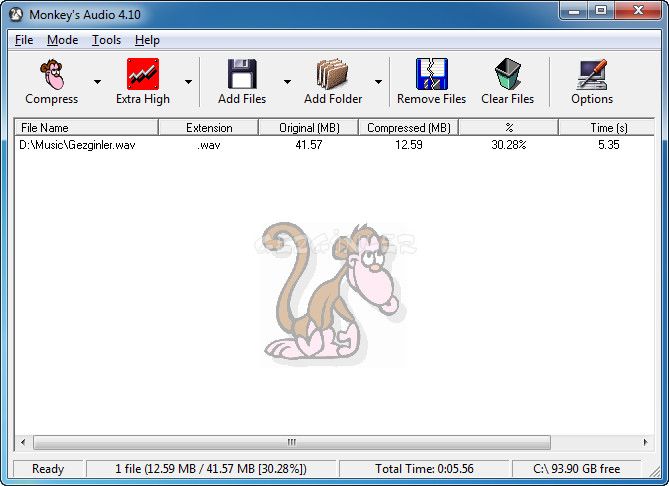
Task: Click the C:\ 93.90 GB free status entry
Action: tap(576, 469)
